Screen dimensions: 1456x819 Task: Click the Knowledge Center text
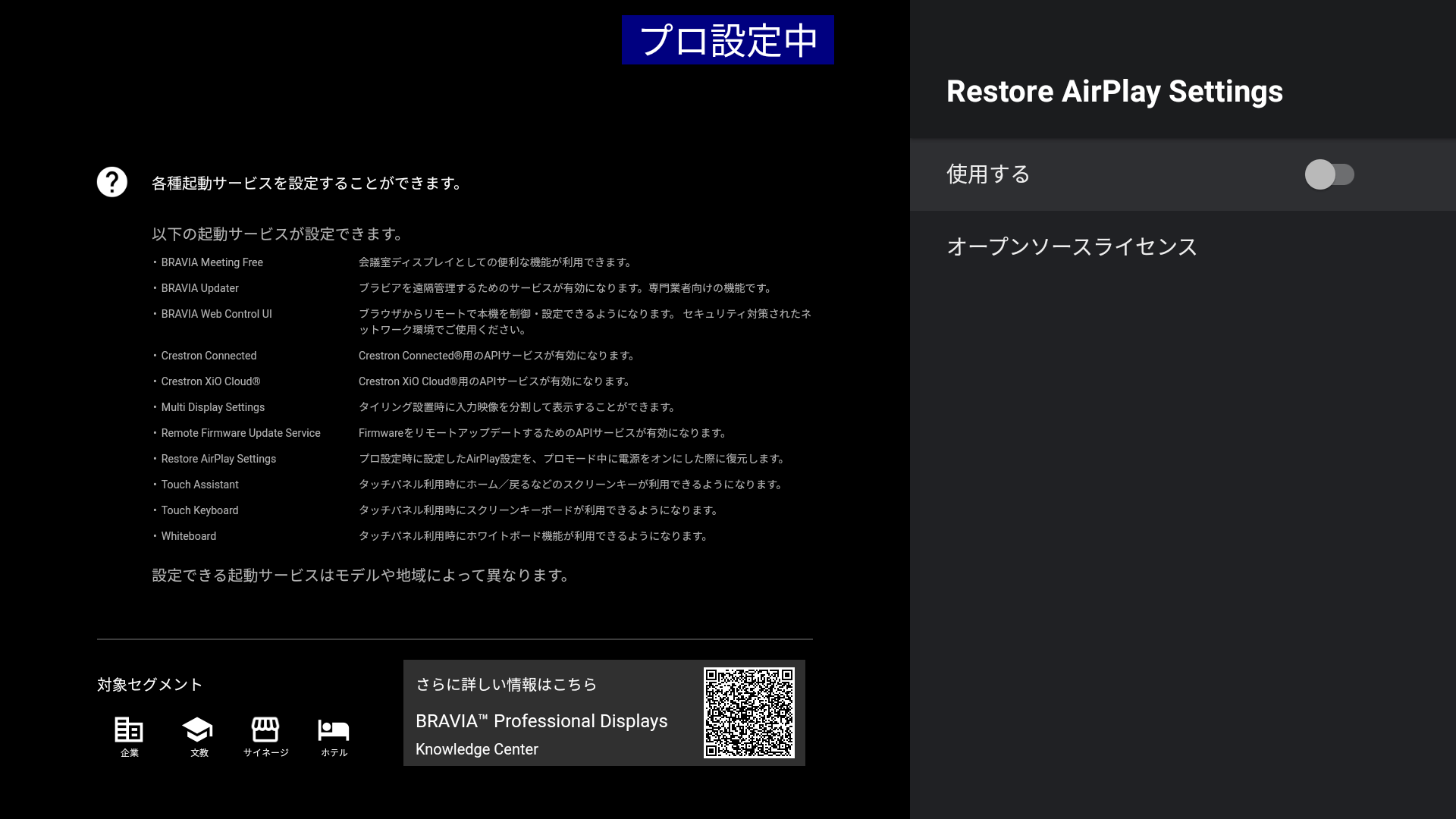(x=477, y=749)
